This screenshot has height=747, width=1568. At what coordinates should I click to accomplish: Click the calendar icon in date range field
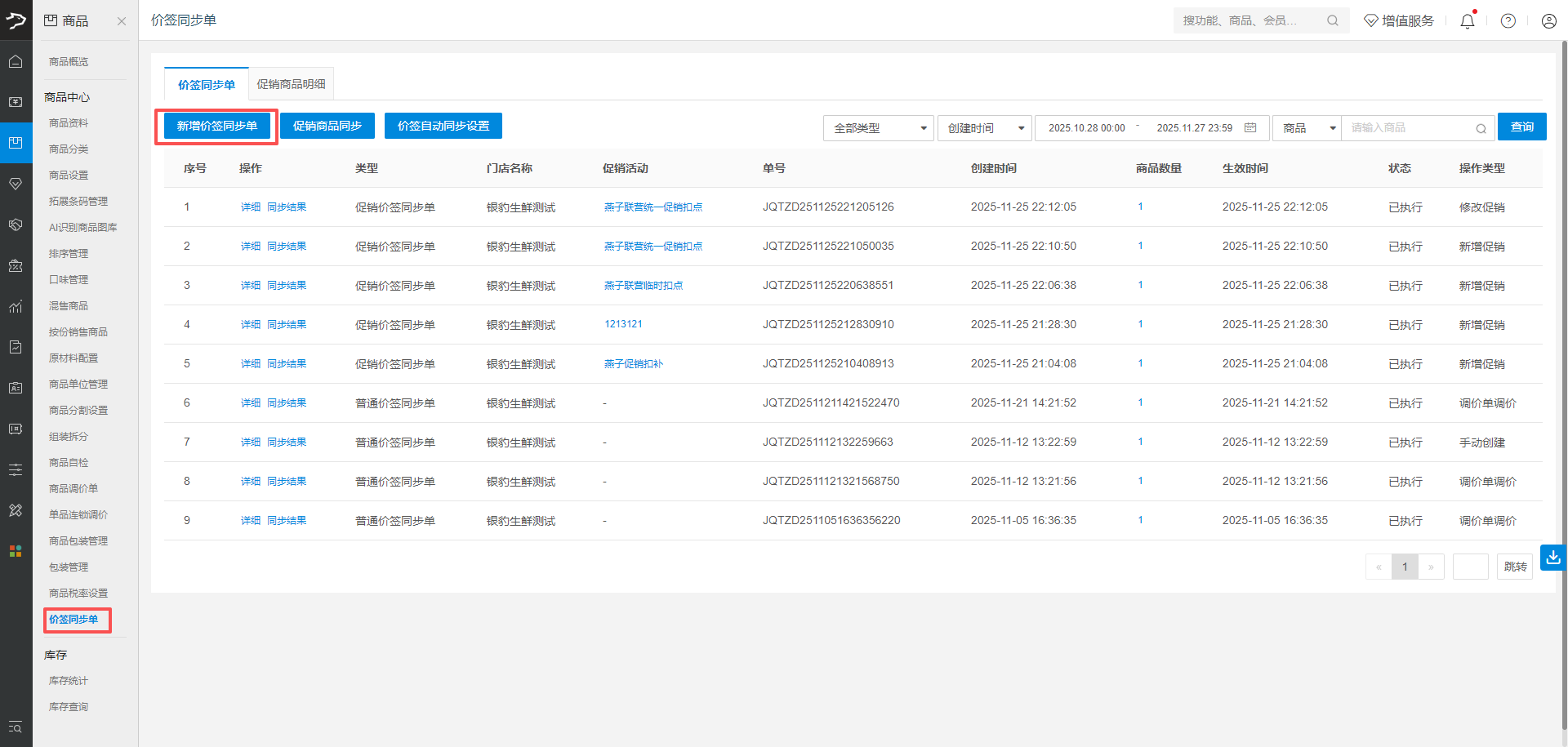coord(1249,128)
